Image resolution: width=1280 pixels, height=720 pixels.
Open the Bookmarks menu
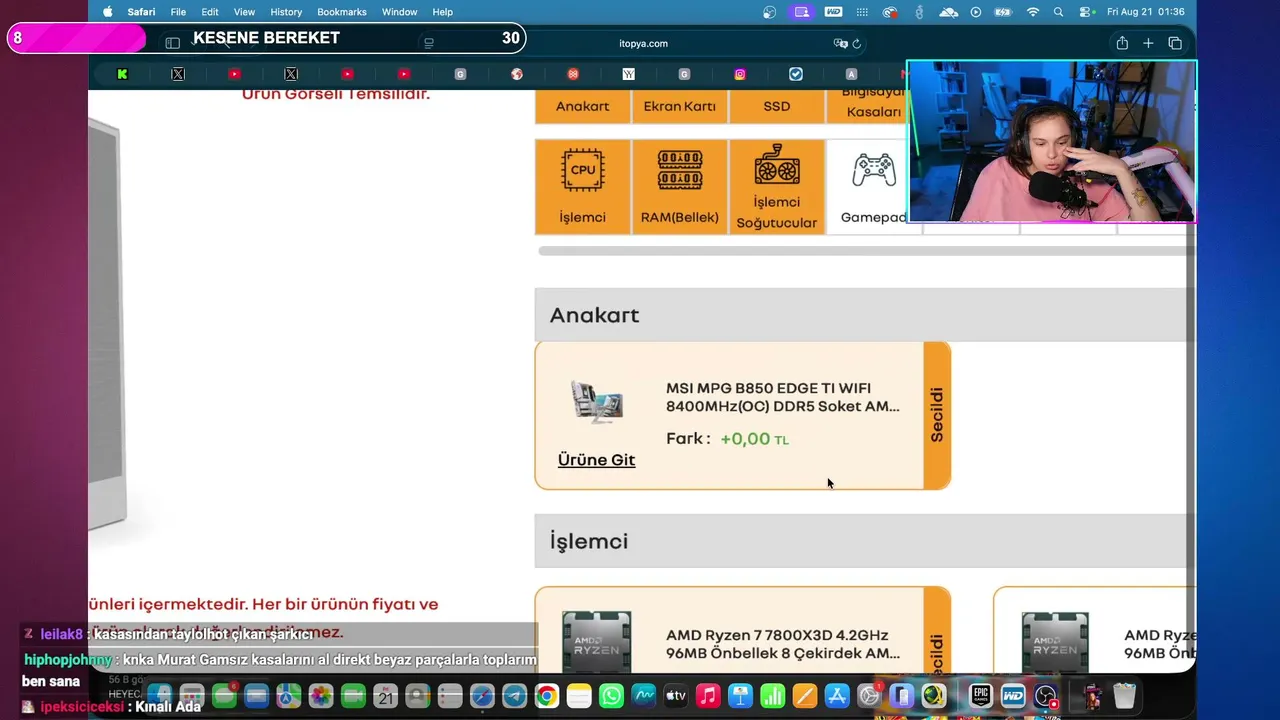(343, 12)
